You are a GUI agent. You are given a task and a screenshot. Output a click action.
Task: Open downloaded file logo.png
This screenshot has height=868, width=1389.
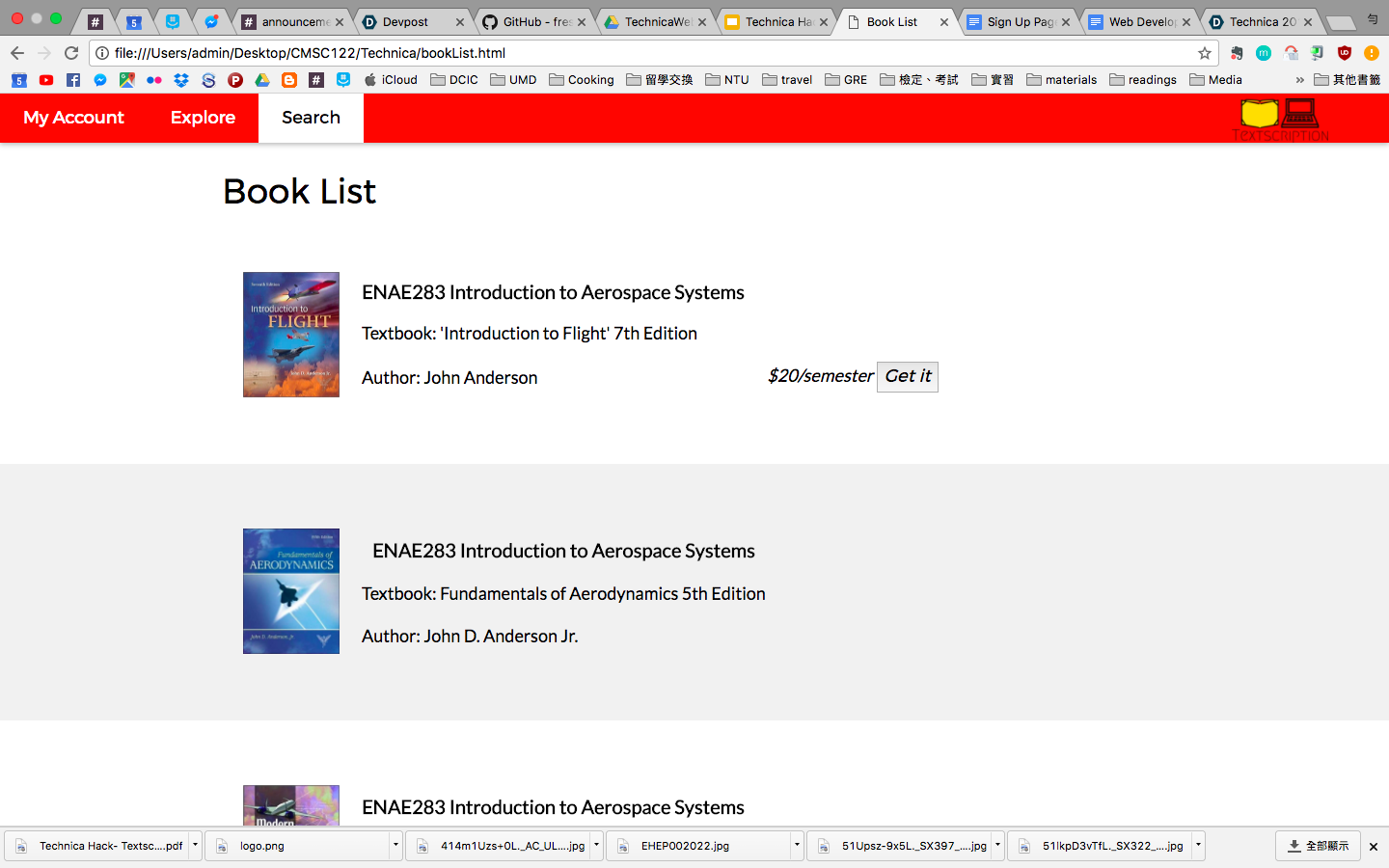click(x=296, y=846)
